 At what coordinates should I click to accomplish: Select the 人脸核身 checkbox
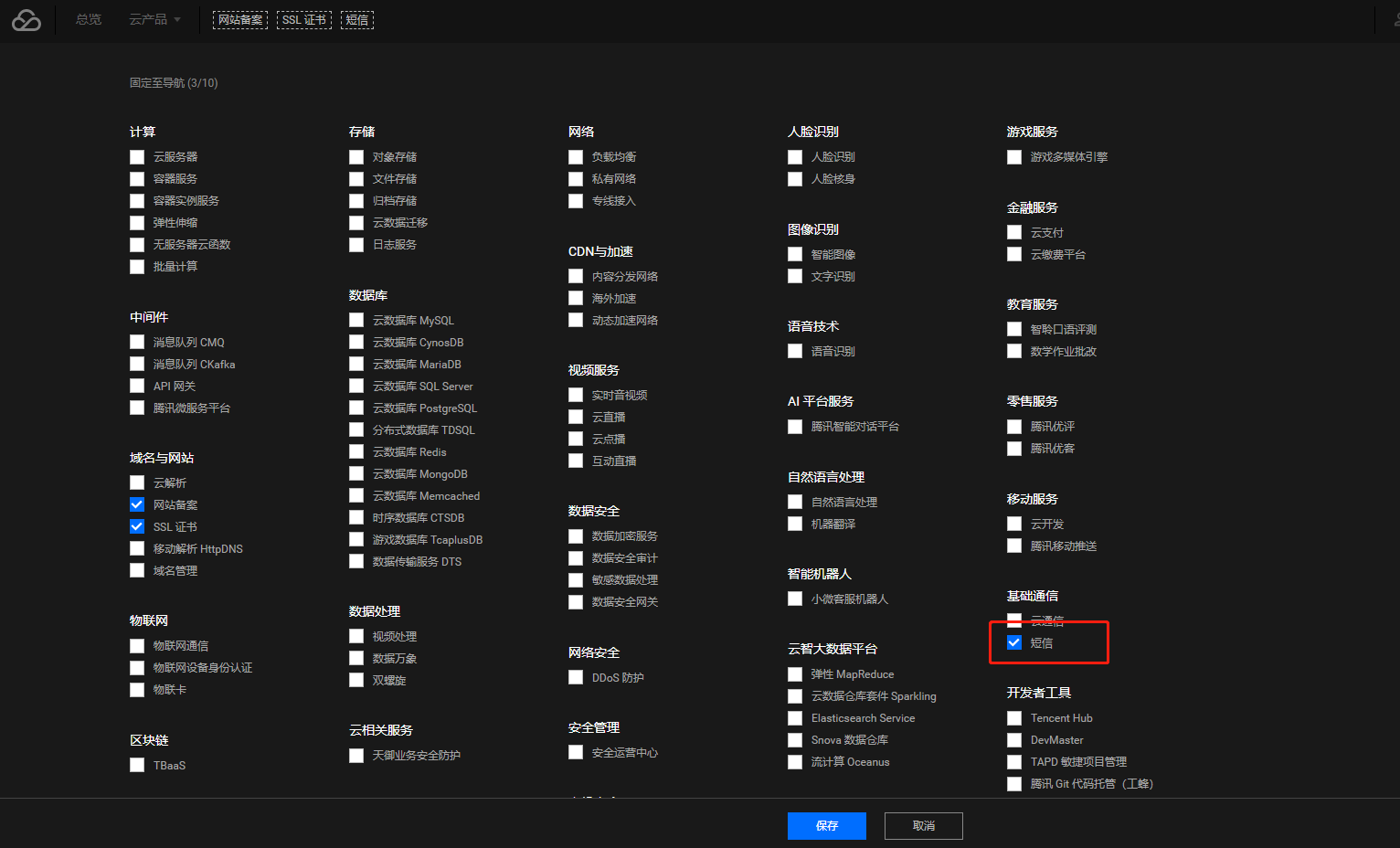click(x=795, y=179)
